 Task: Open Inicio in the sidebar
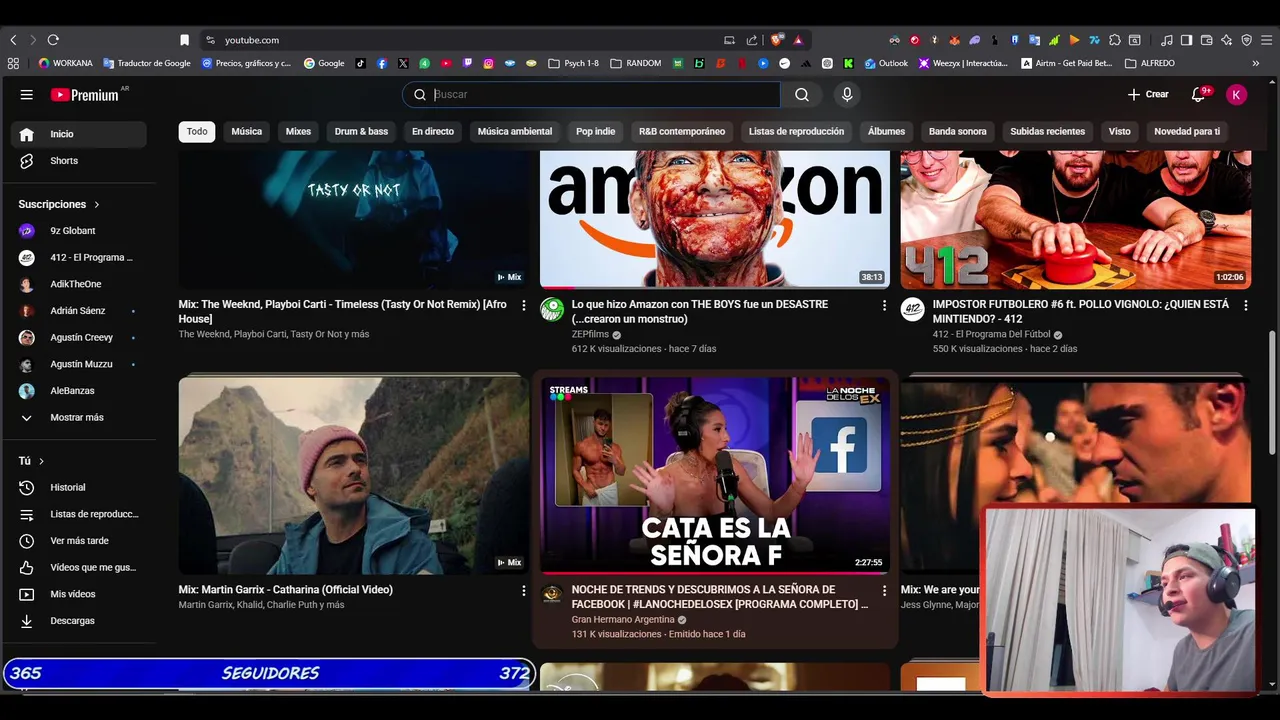(78, 134)
